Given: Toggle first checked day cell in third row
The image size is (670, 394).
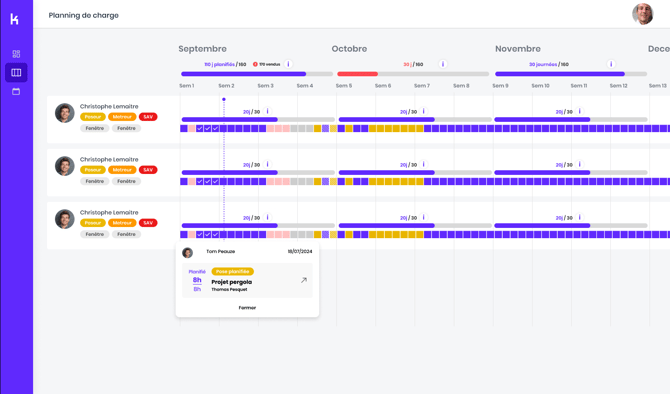Looking at the screenshot, I should (200, 235).
